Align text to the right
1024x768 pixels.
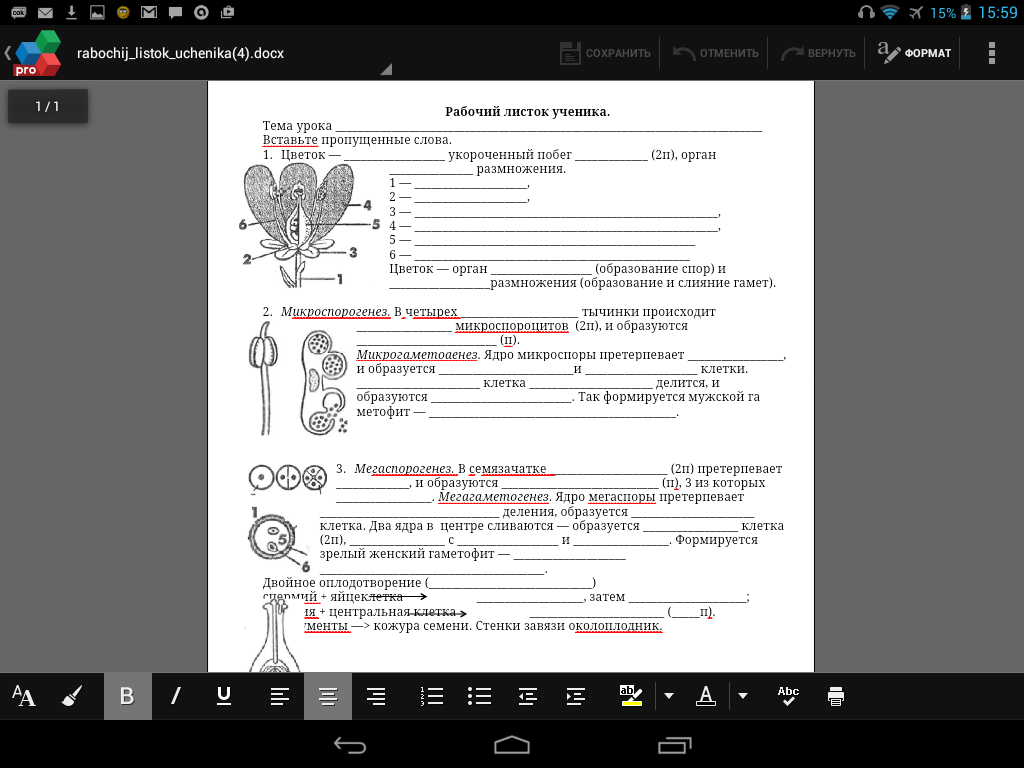(376, 696)
